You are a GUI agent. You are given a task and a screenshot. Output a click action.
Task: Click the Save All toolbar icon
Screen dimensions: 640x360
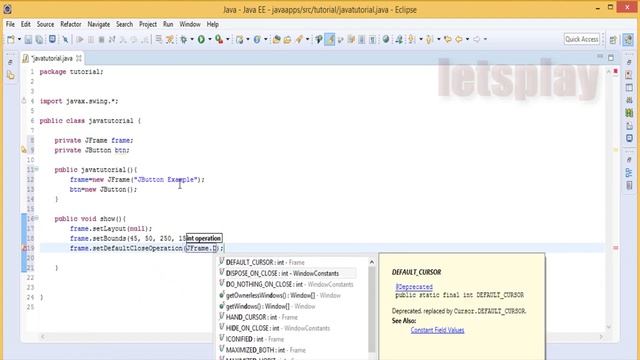(39, 40)
